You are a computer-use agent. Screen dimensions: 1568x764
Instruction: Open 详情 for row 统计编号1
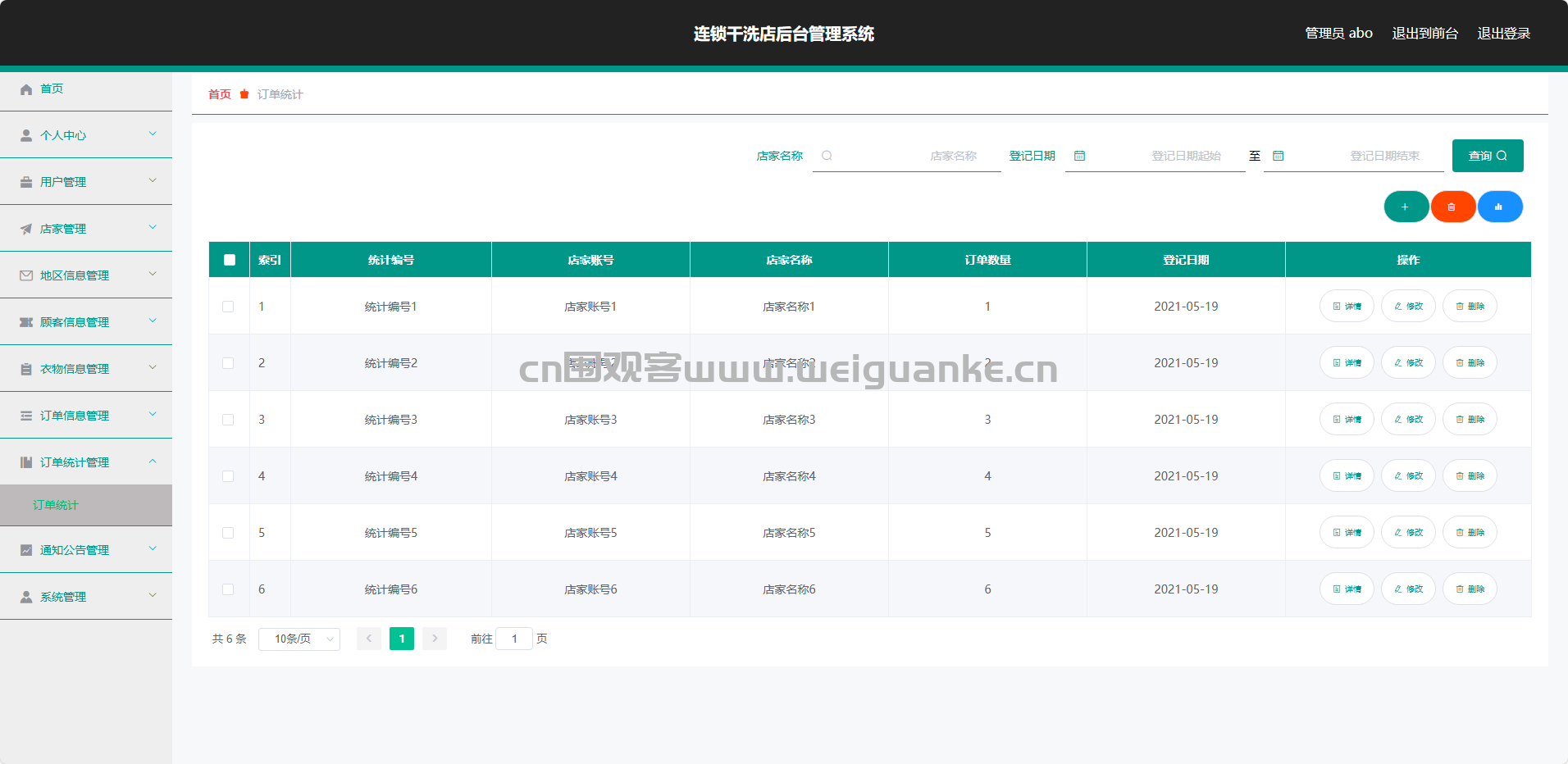coord(1347,306)
